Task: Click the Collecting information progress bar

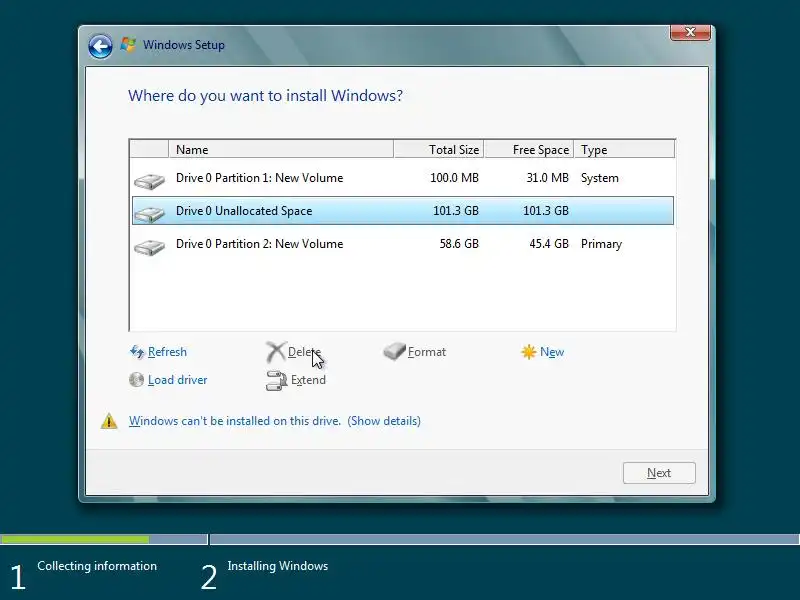Action: [x=104, y=539]
